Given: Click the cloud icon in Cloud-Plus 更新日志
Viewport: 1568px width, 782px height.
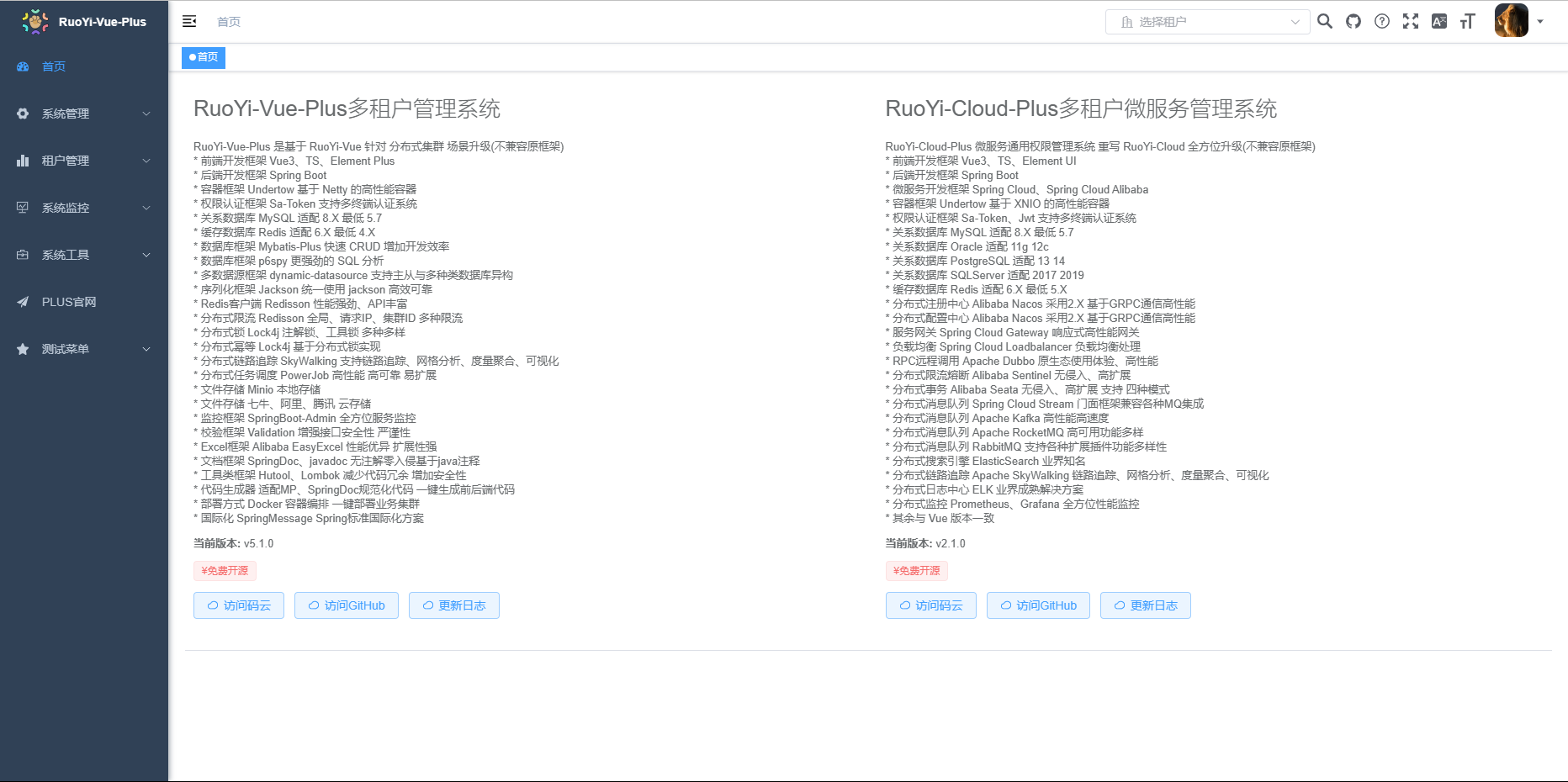Looking at the screenshot, I should [x=1120, y=605].
